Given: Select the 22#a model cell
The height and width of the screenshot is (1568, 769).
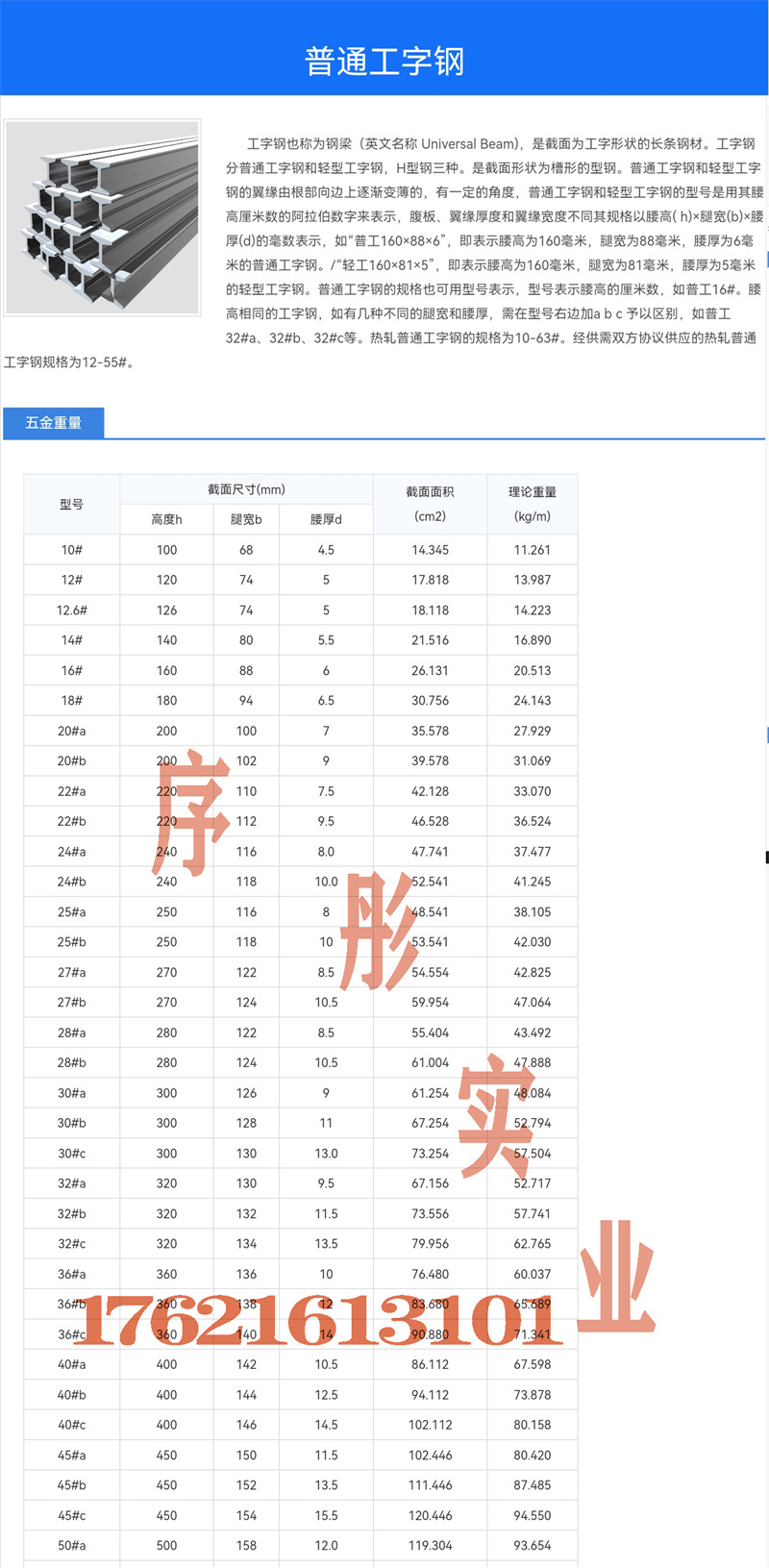Looking at the screenshot, I should coord(71,791).
